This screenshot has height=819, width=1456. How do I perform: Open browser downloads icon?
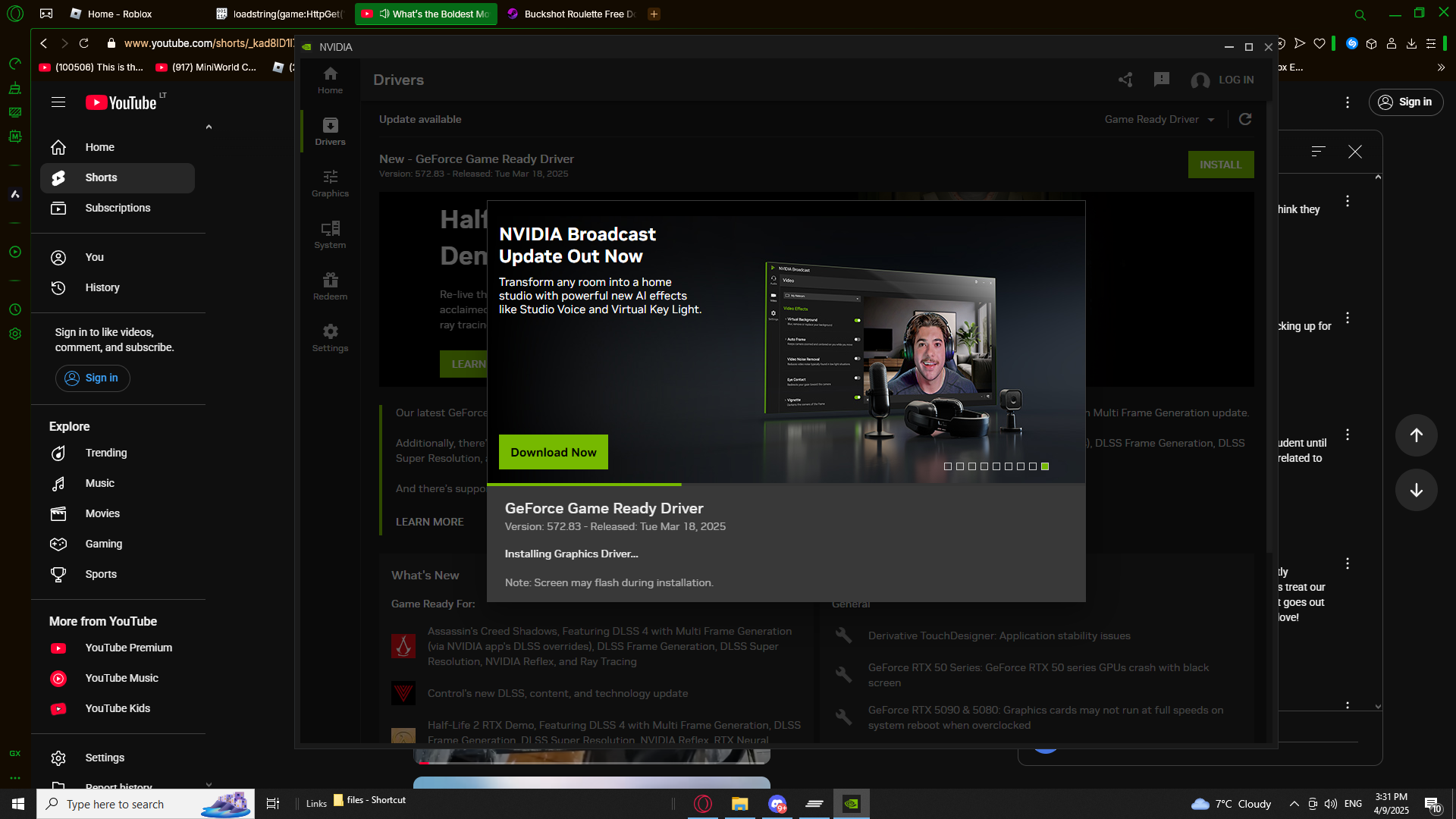1411,43
